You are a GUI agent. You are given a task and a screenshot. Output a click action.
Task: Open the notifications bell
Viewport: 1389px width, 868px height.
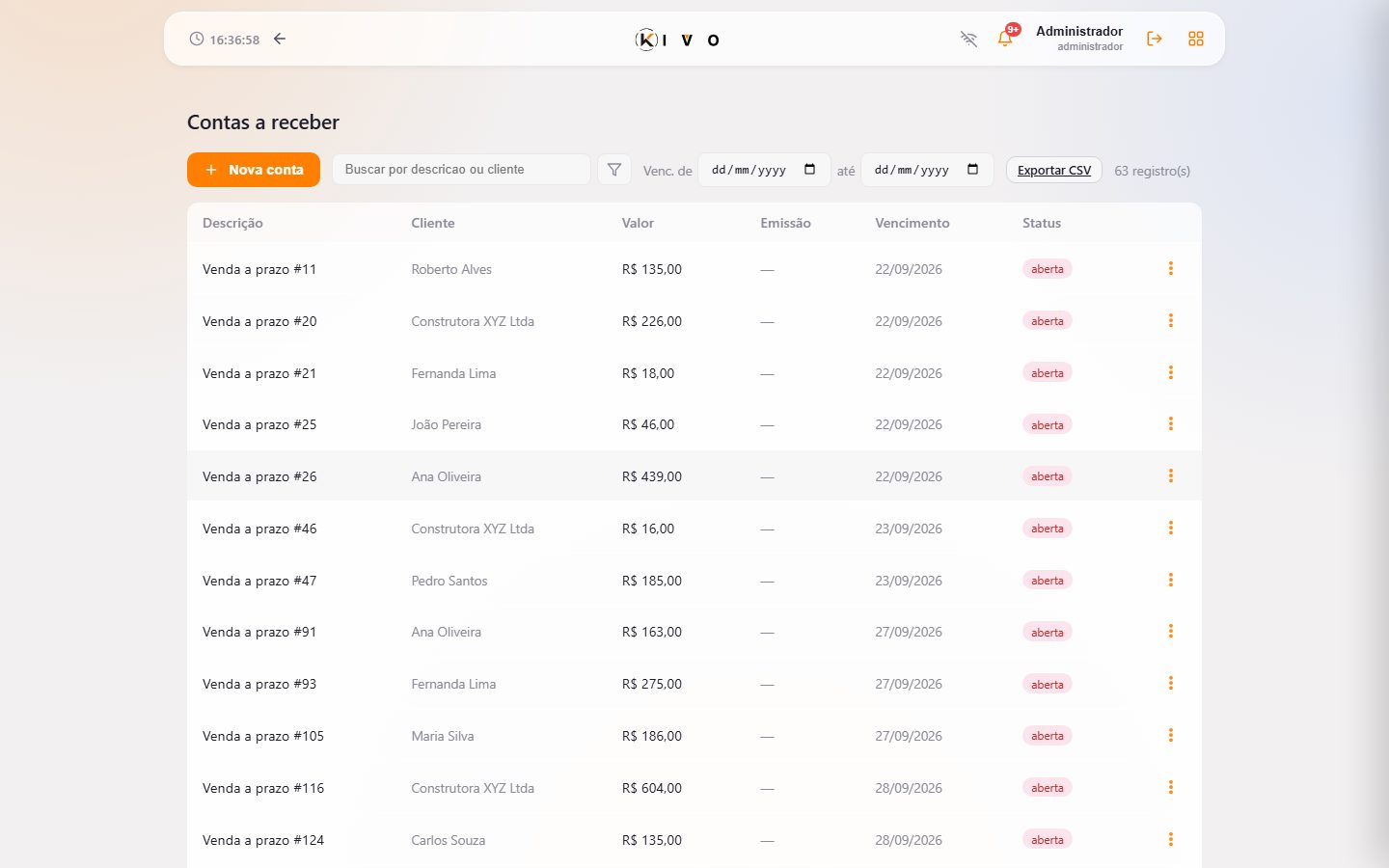(x=1005, y=39)
